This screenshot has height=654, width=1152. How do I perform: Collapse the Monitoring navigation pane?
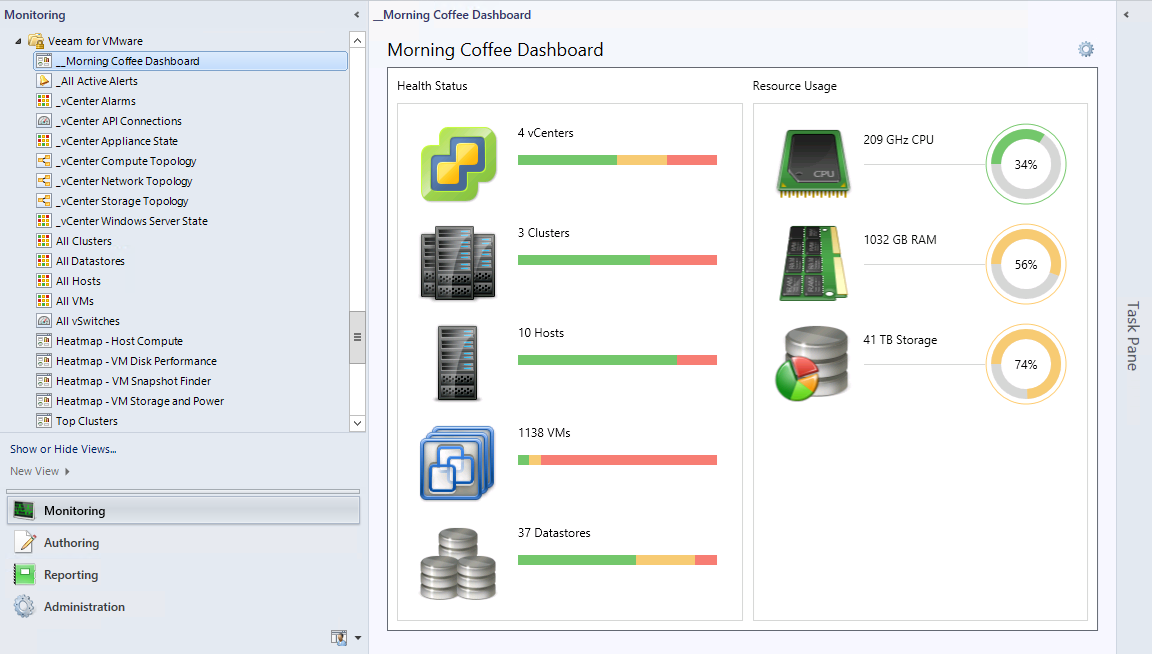point(357,15)
